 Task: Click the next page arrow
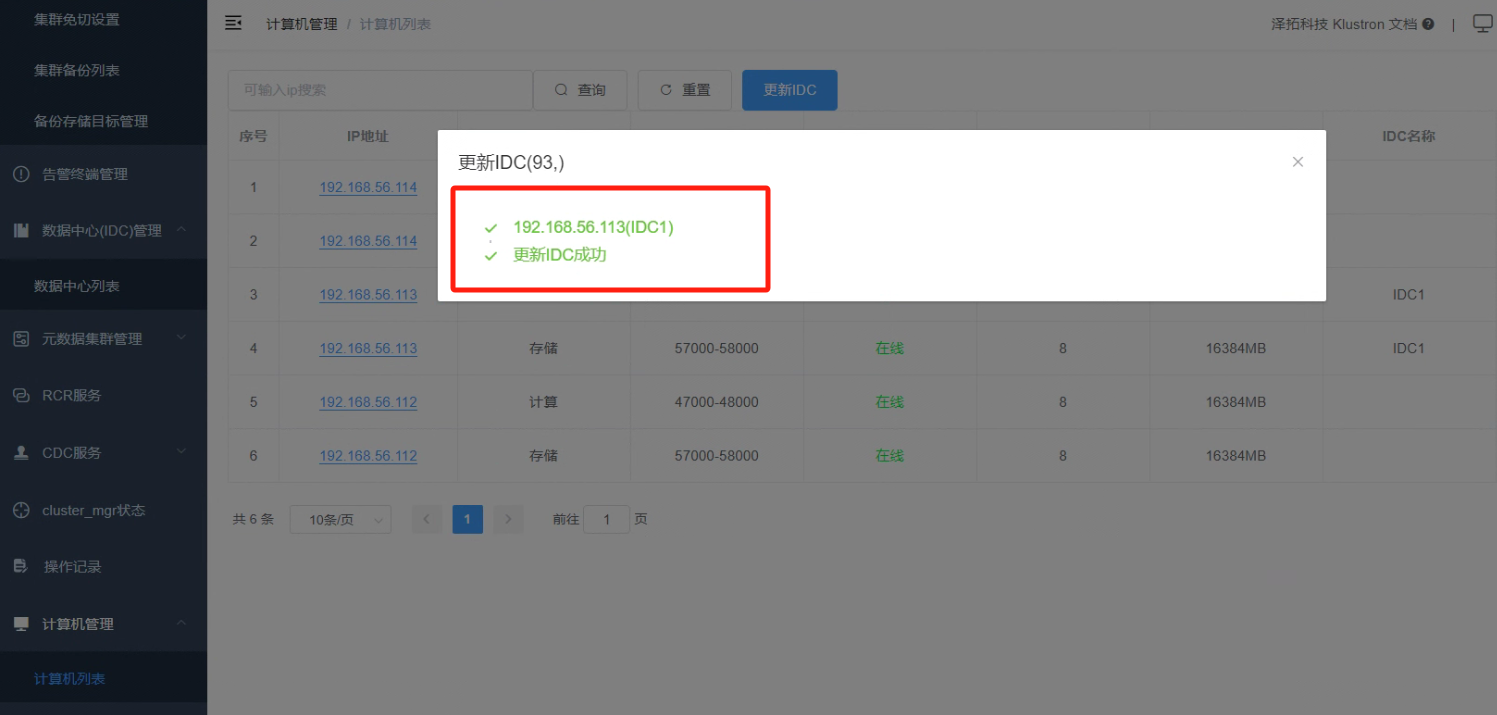tap(508, 520)
